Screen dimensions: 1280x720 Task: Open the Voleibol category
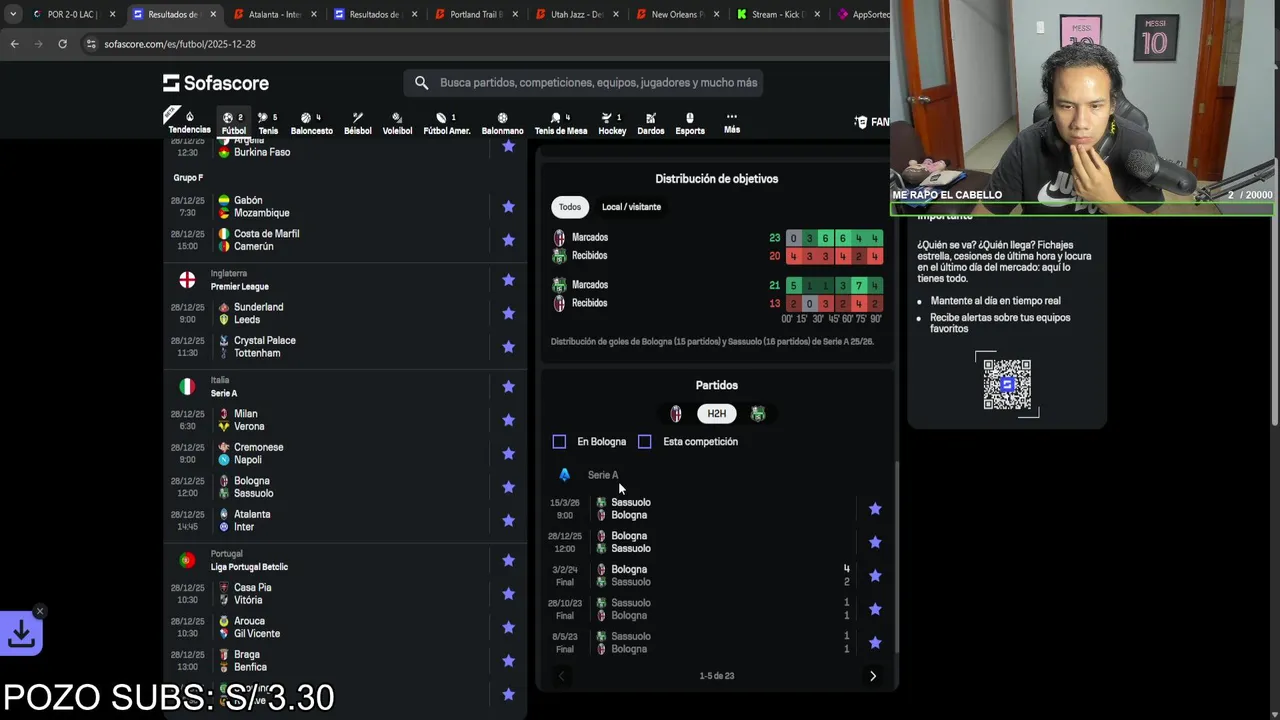397,122
